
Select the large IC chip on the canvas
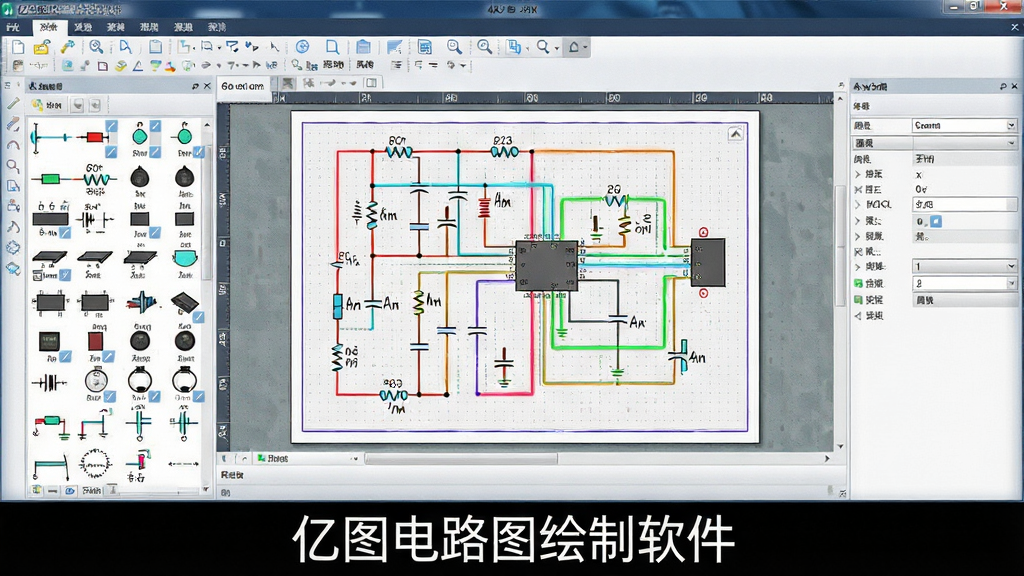tap(547, 266)
